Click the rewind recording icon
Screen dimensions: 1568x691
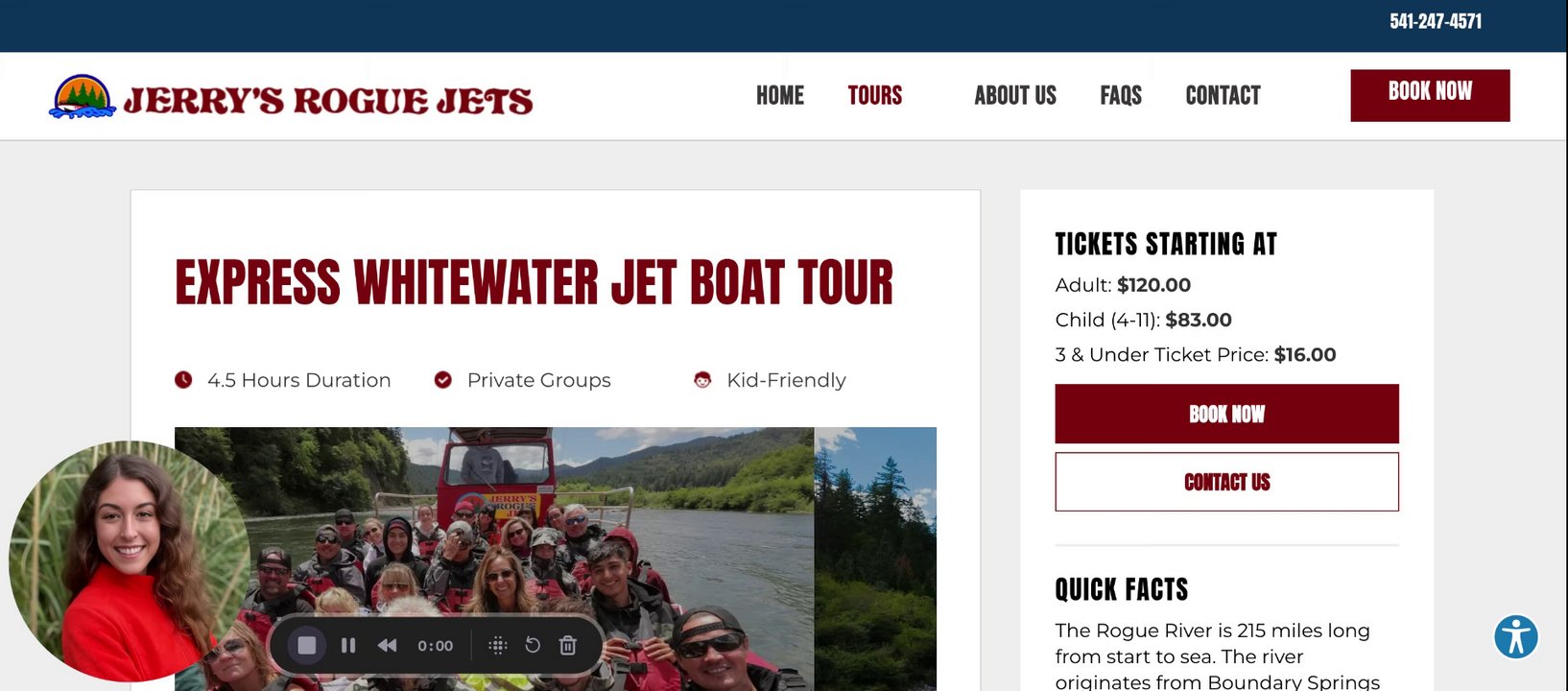(387, 645)
